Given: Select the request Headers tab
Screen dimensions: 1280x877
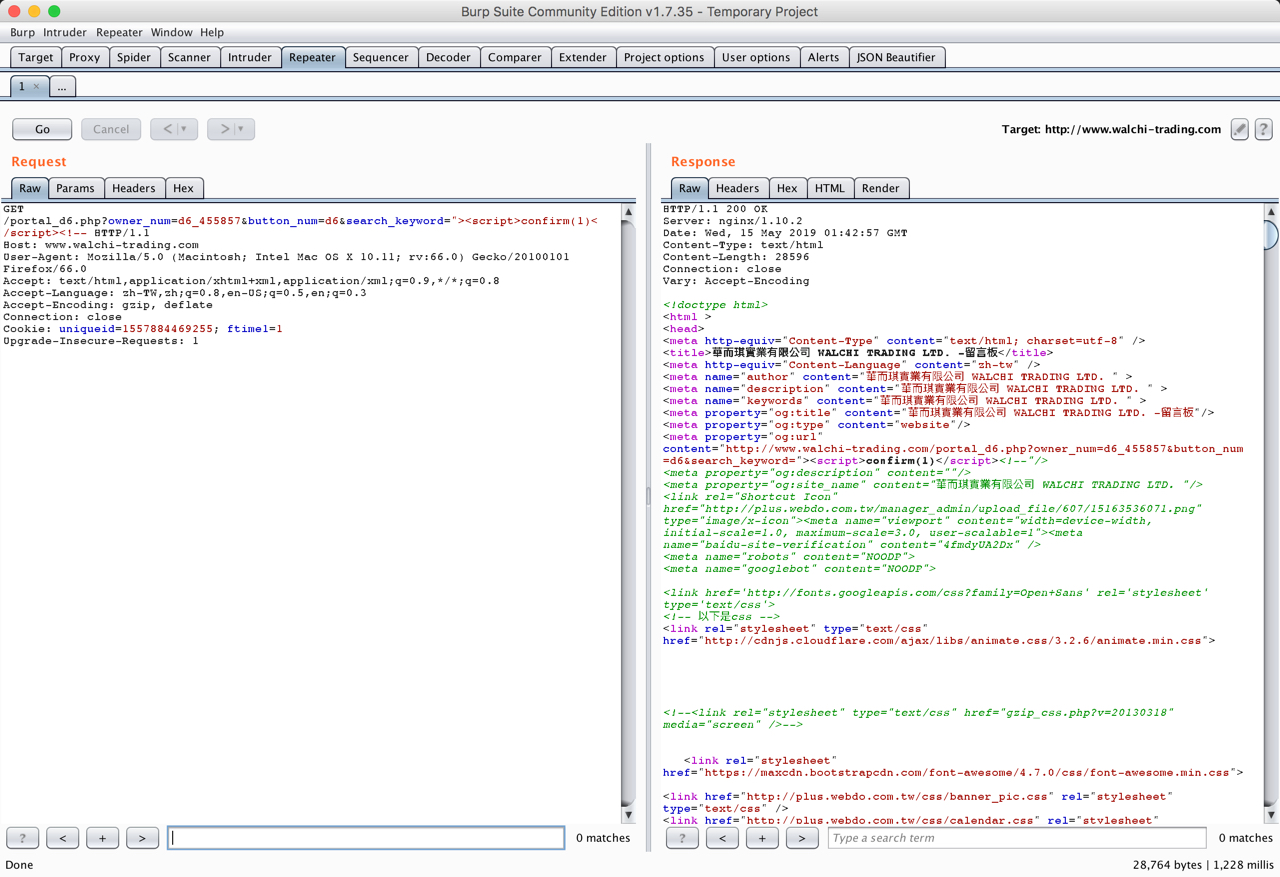Looking at the screenshot, I should pos(133,188).
